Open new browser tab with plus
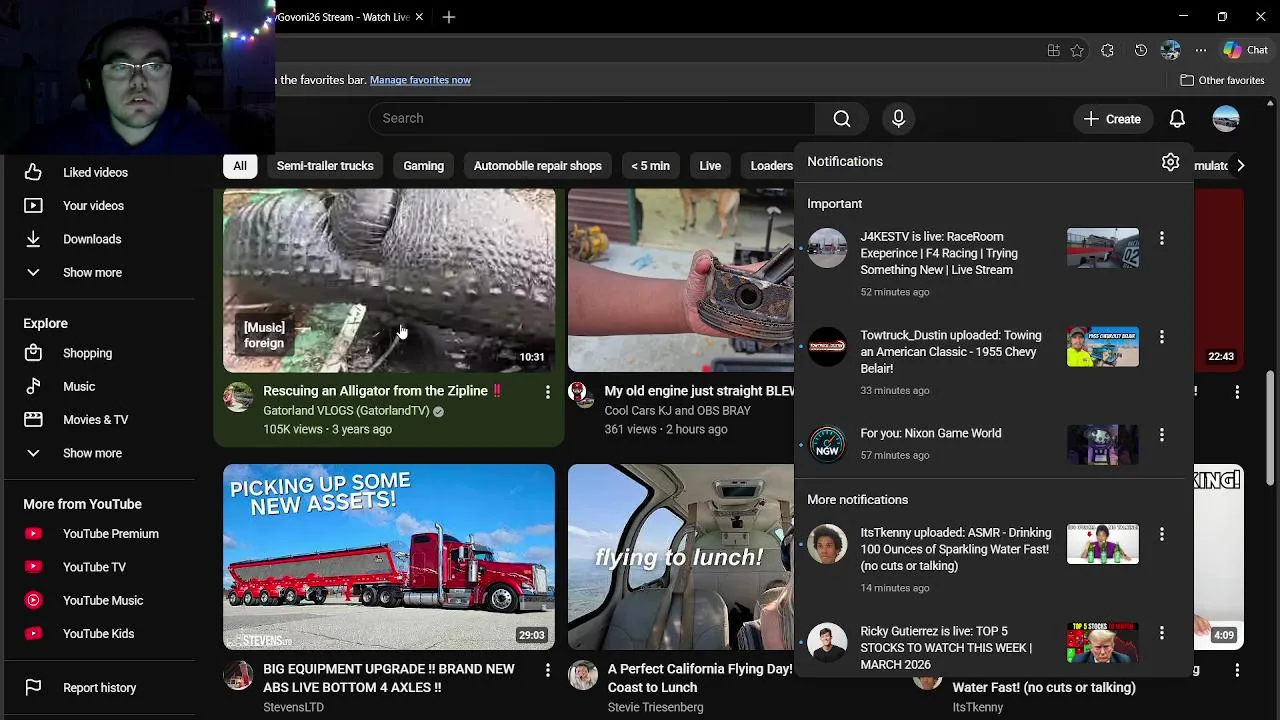 449,17
